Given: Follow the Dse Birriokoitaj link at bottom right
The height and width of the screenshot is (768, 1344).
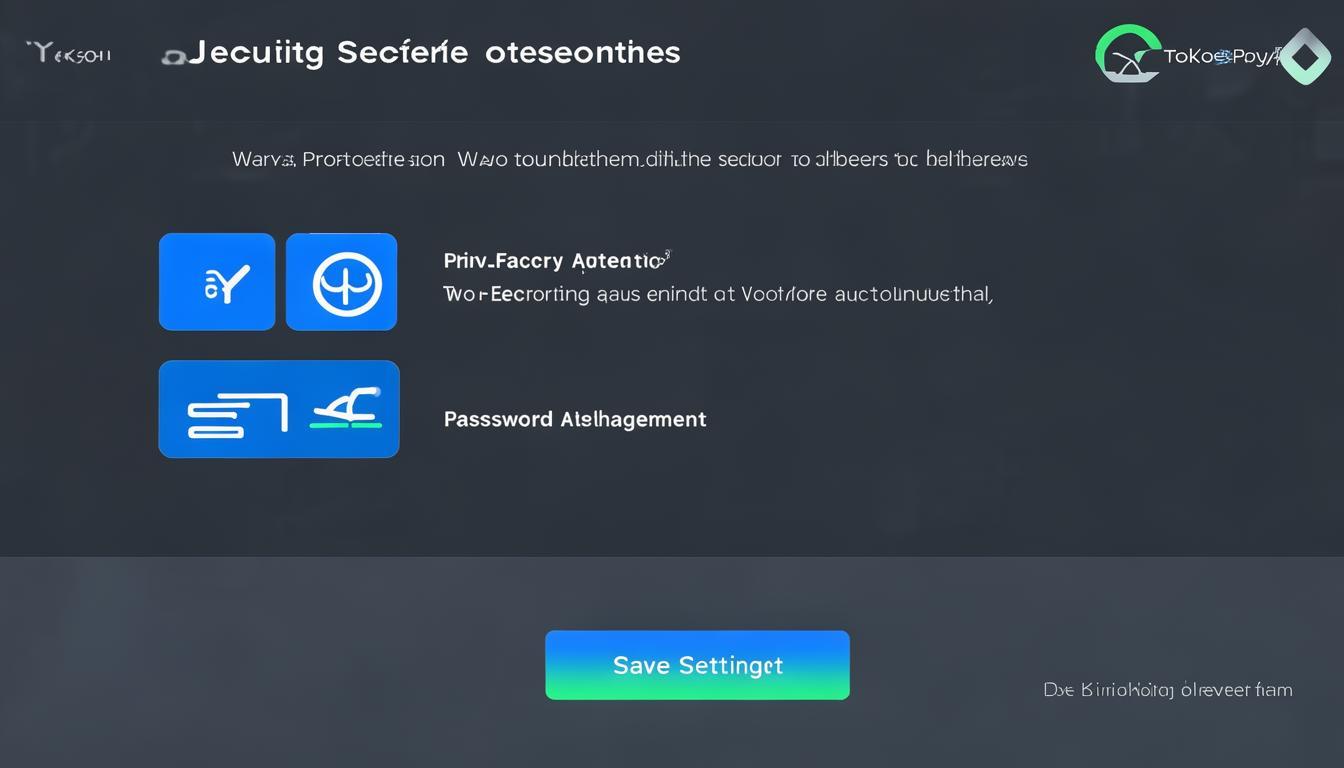Looking at the screenshot, I should [1167, 689].
